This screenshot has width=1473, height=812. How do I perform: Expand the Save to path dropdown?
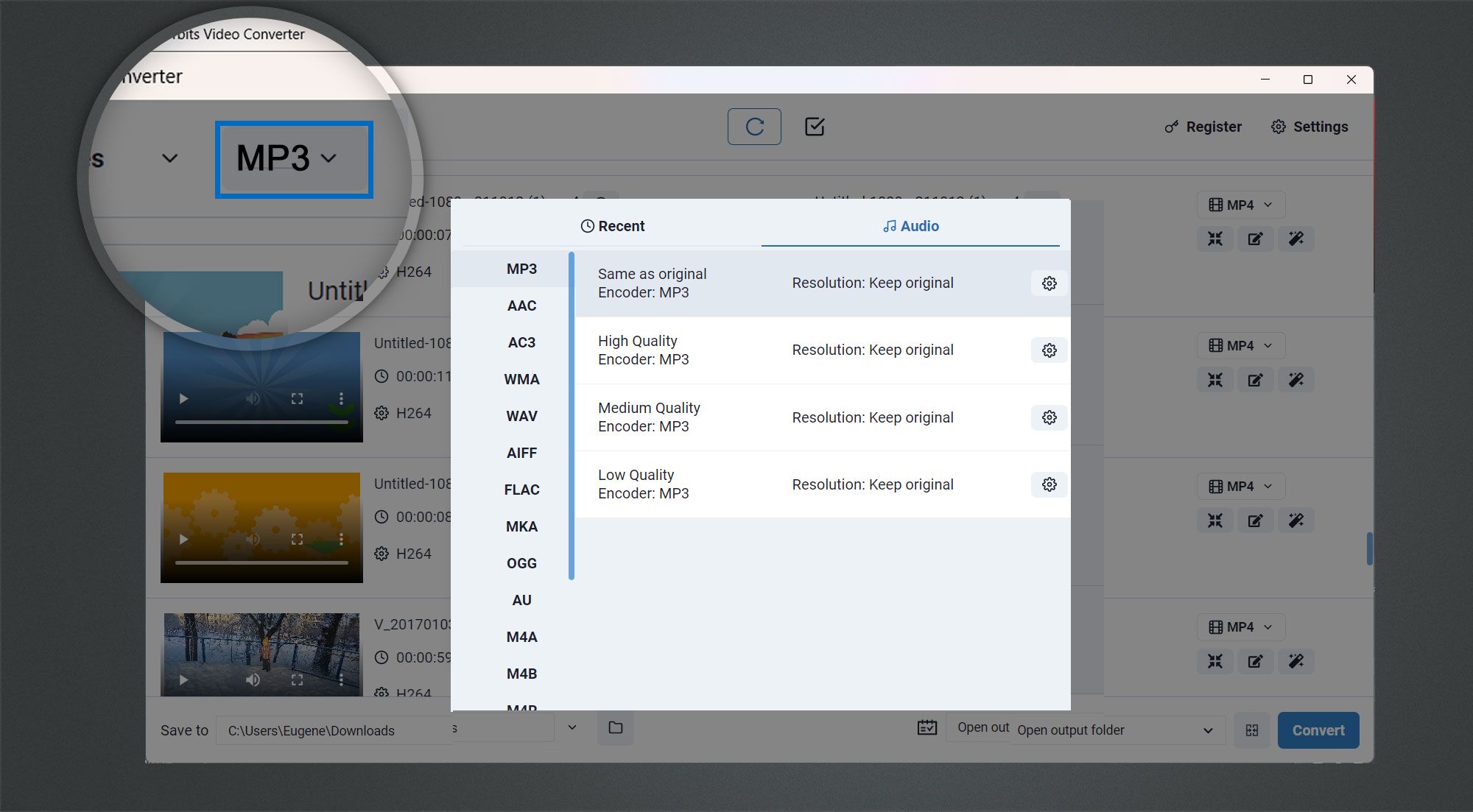tap(572, 730)
